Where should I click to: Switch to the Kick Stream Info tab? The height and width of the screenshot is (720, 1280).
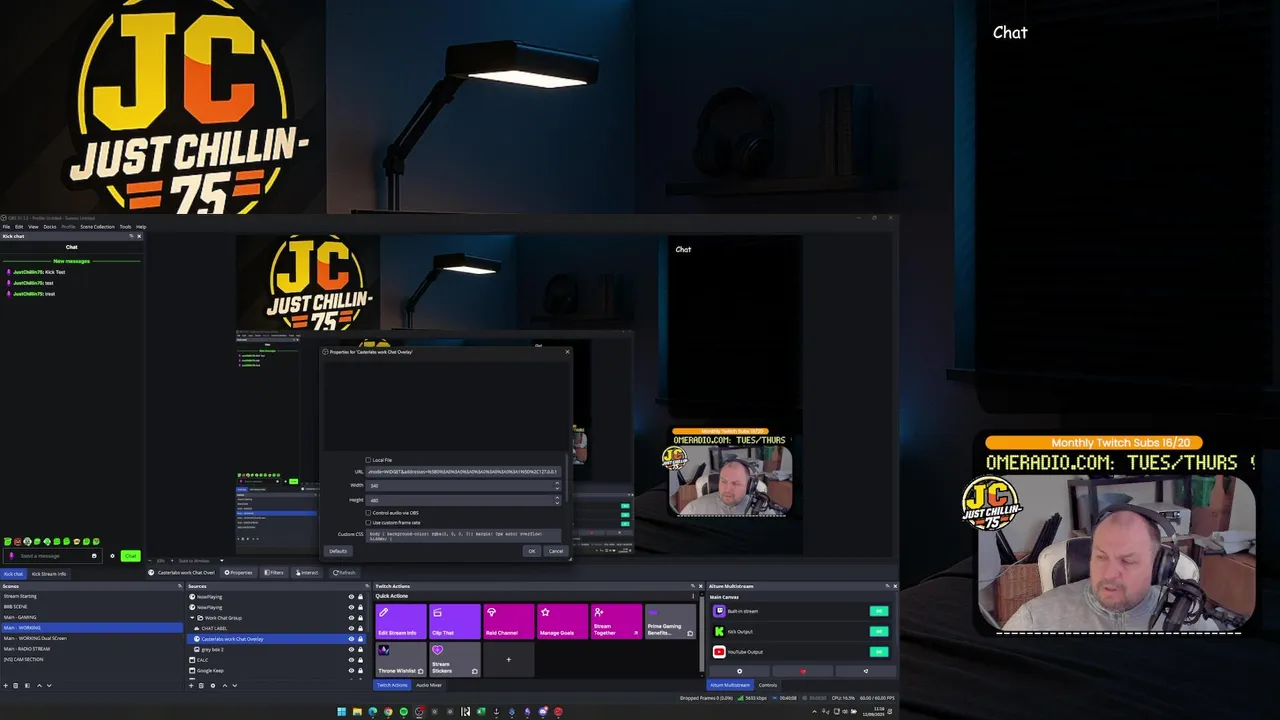[x=49, y=574]
